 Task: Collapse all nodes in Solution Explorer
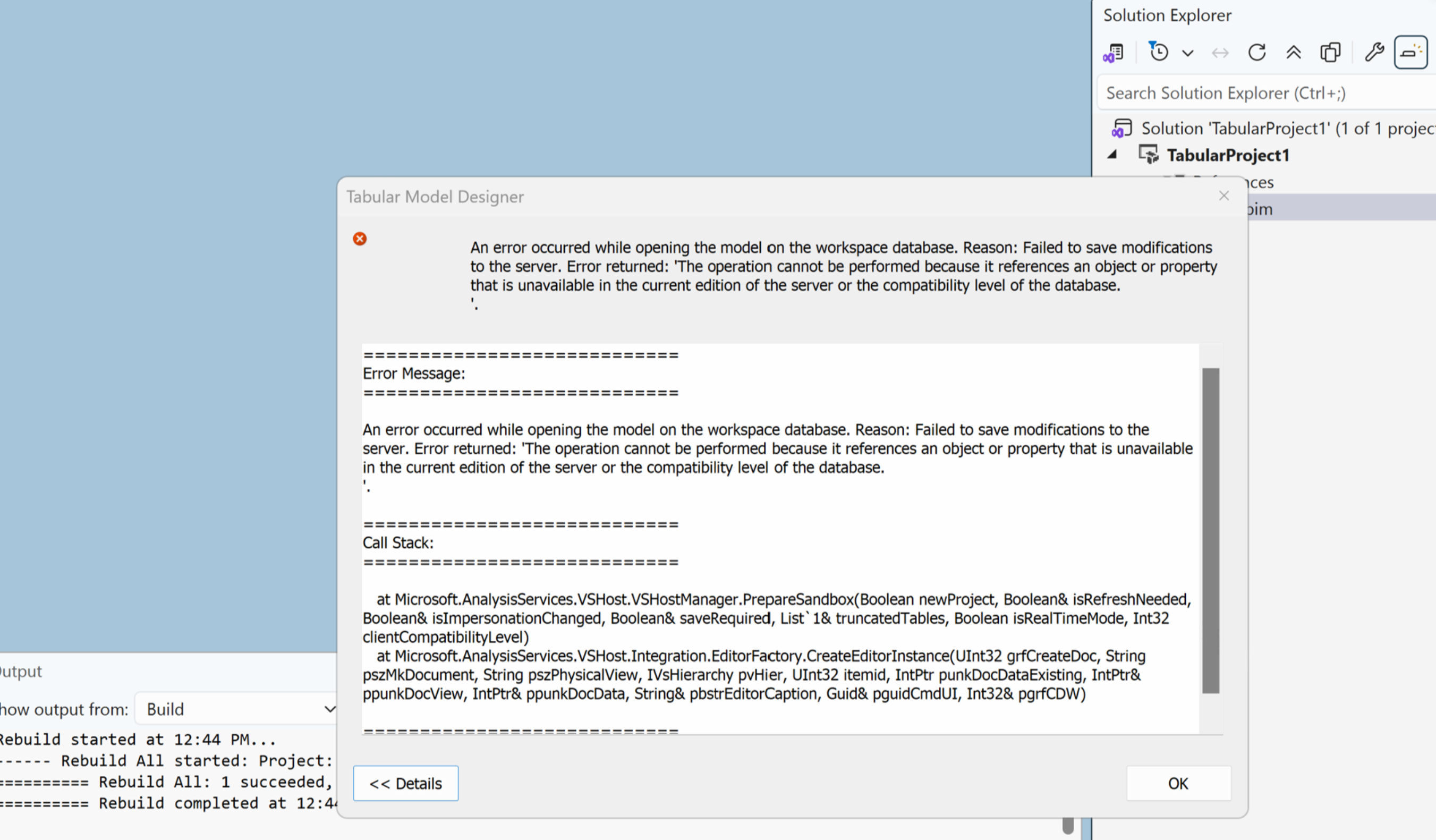click(x=1294, y=53)
